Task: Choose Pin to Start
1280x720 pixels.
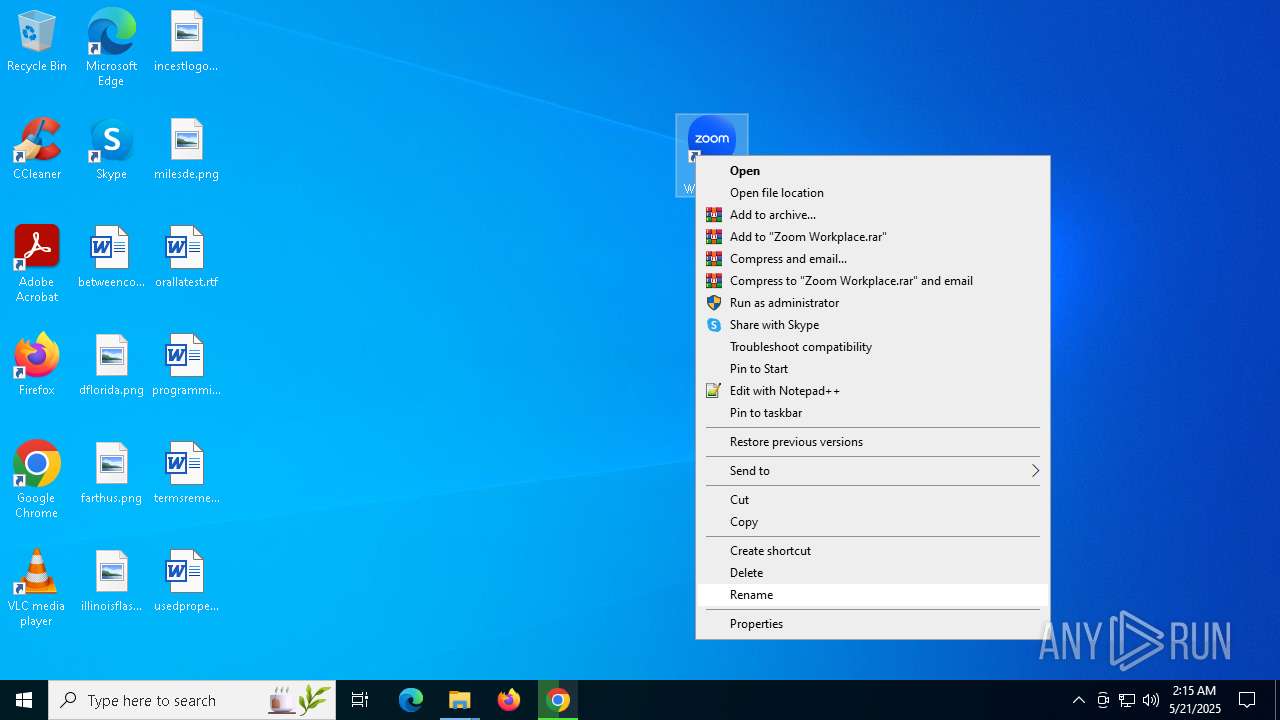Action: tap(873, 369)
